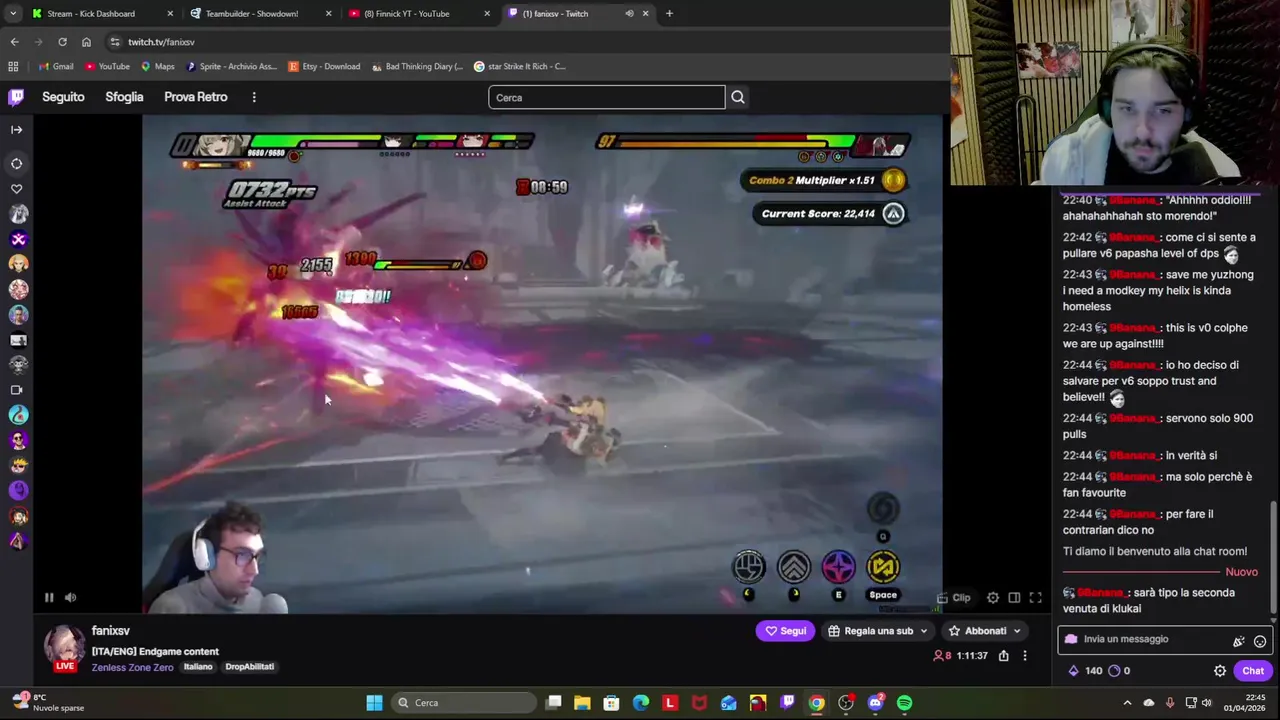The width and height of the screenshot is (1280, 720).
Task: Click the purple Chat send button
Action: (1253, 671)
